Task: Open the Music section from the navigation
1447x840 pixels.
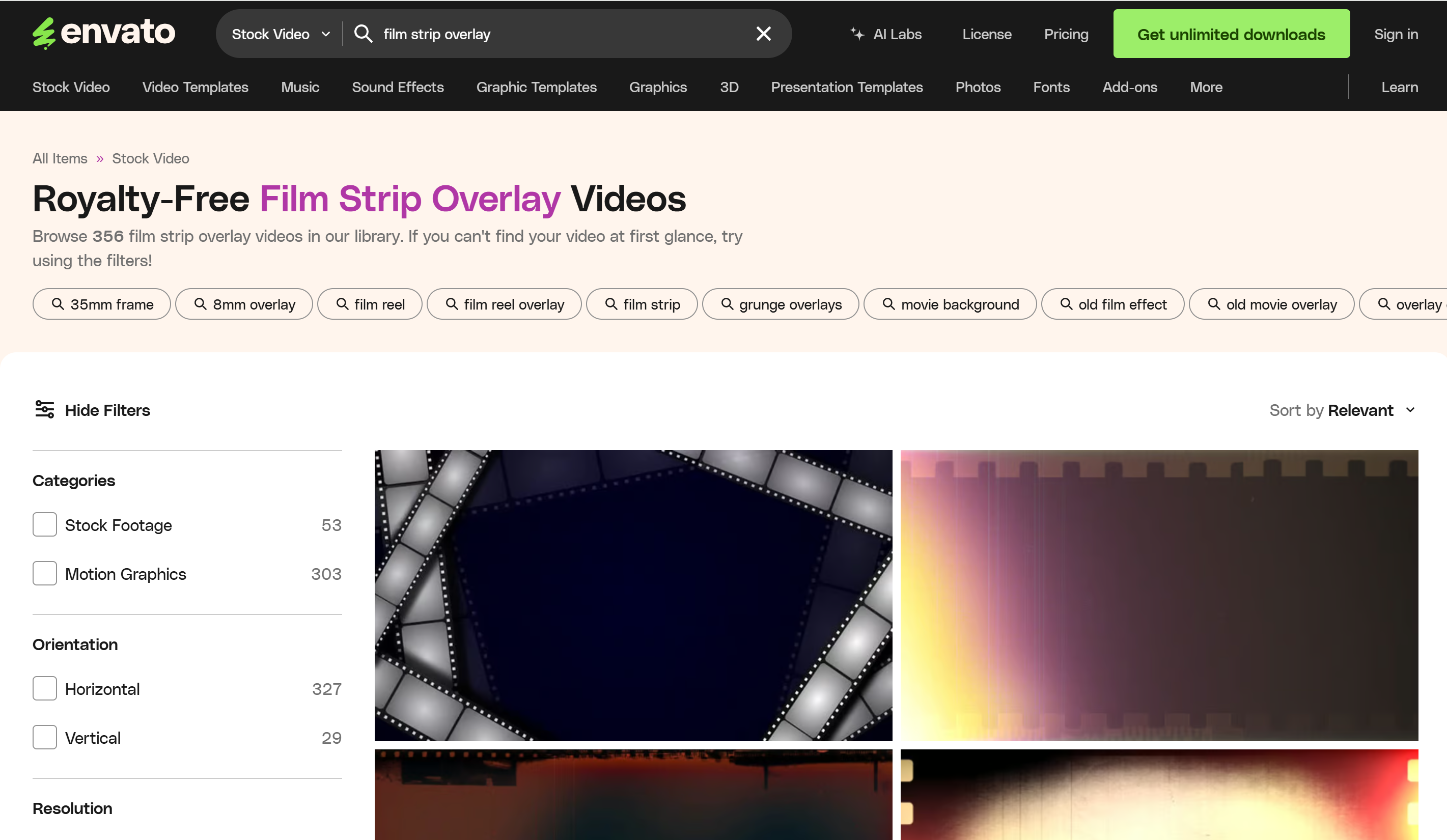Action: click(x=300, y=87)
